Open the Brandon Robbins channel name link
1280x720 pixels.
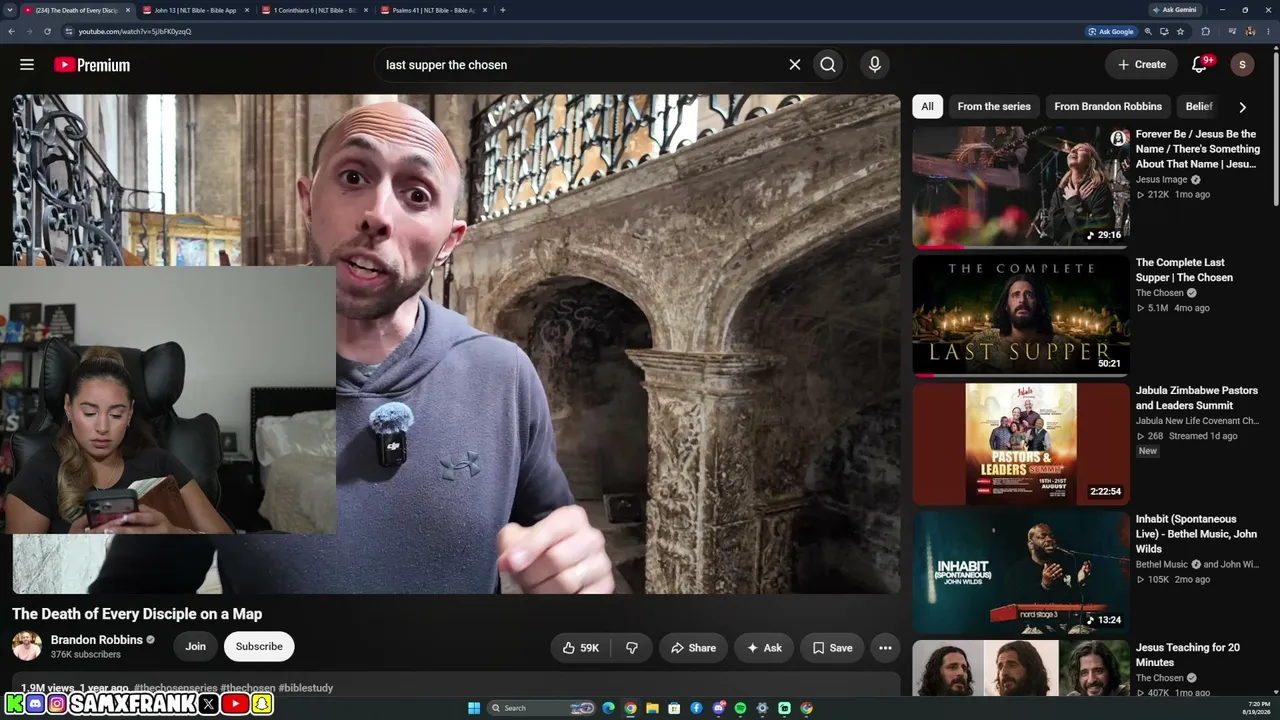pyautogui.click(x=97, y=640)
